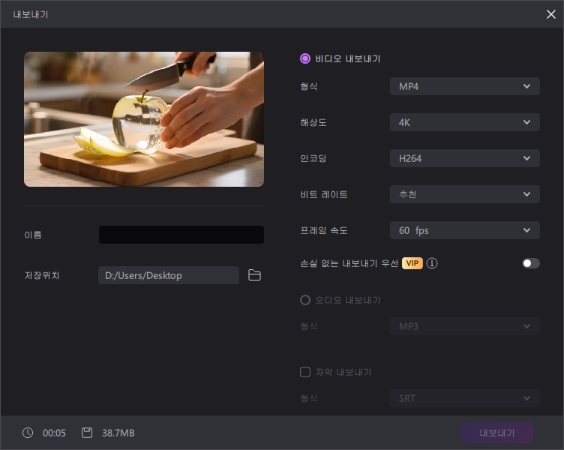Click the 비트 레이트 label
This screenshot has height=450, width=564.
click(324, 194)
